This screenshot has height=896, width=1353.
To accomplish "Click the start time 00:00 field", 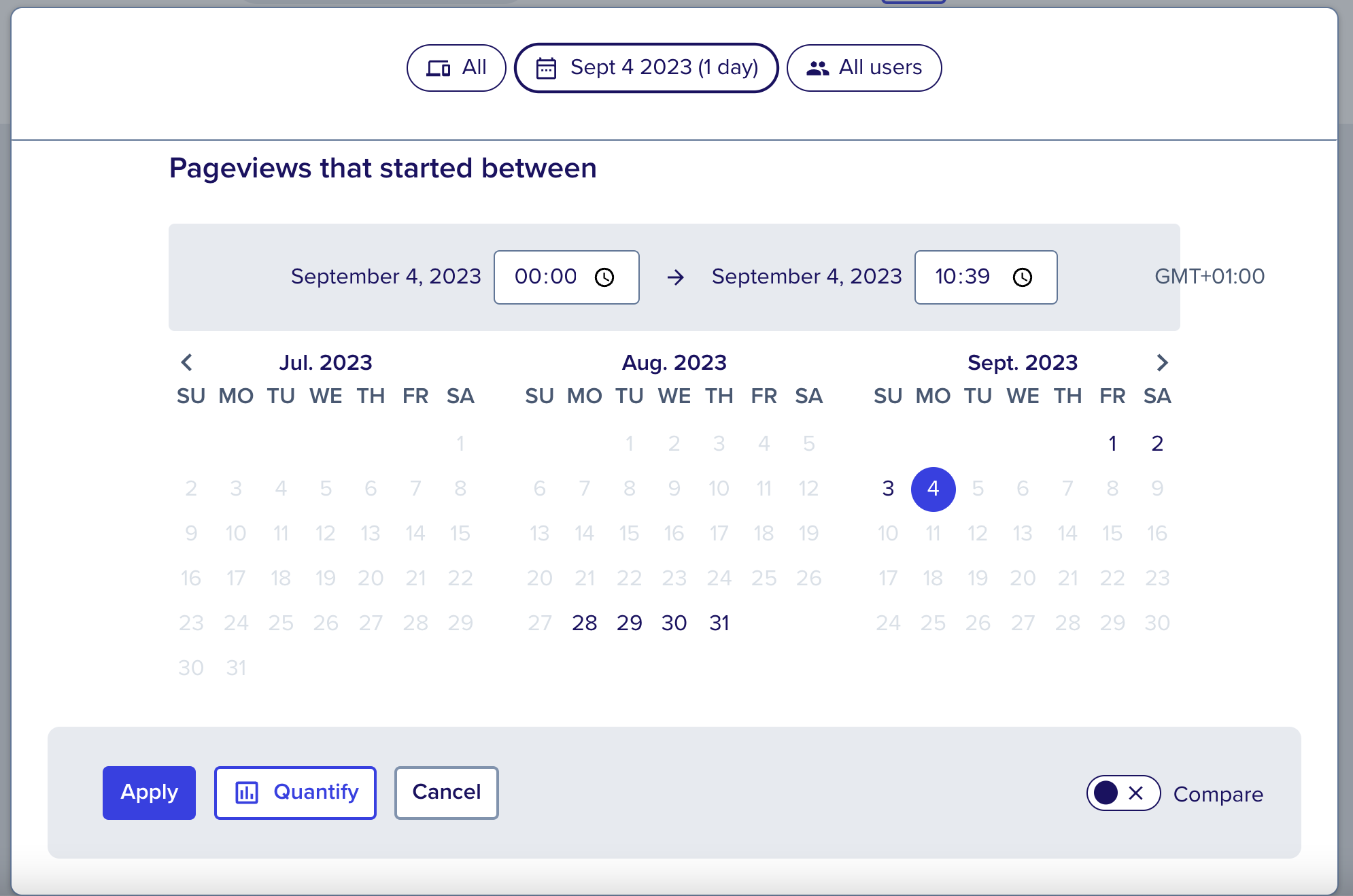I will 566,277.
